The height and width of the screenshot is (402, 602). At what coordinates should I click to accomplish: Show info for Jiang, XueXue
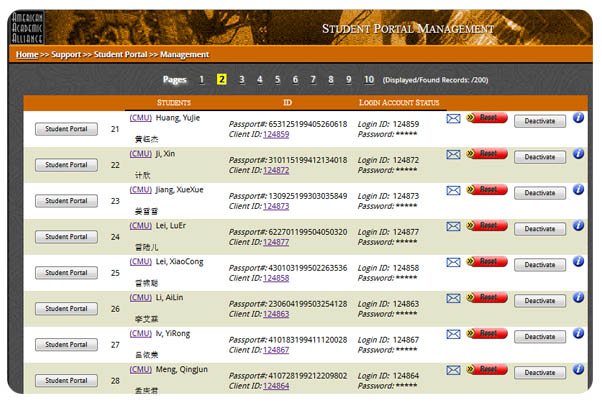pos(578,189)
